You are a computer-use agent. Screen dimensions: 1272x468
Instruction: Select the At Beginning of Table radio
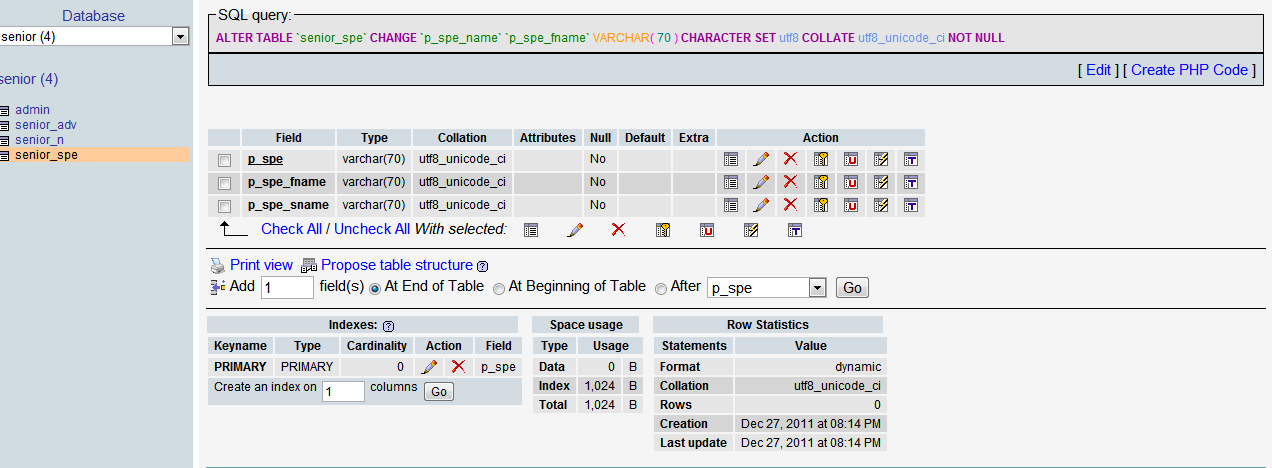498,288
